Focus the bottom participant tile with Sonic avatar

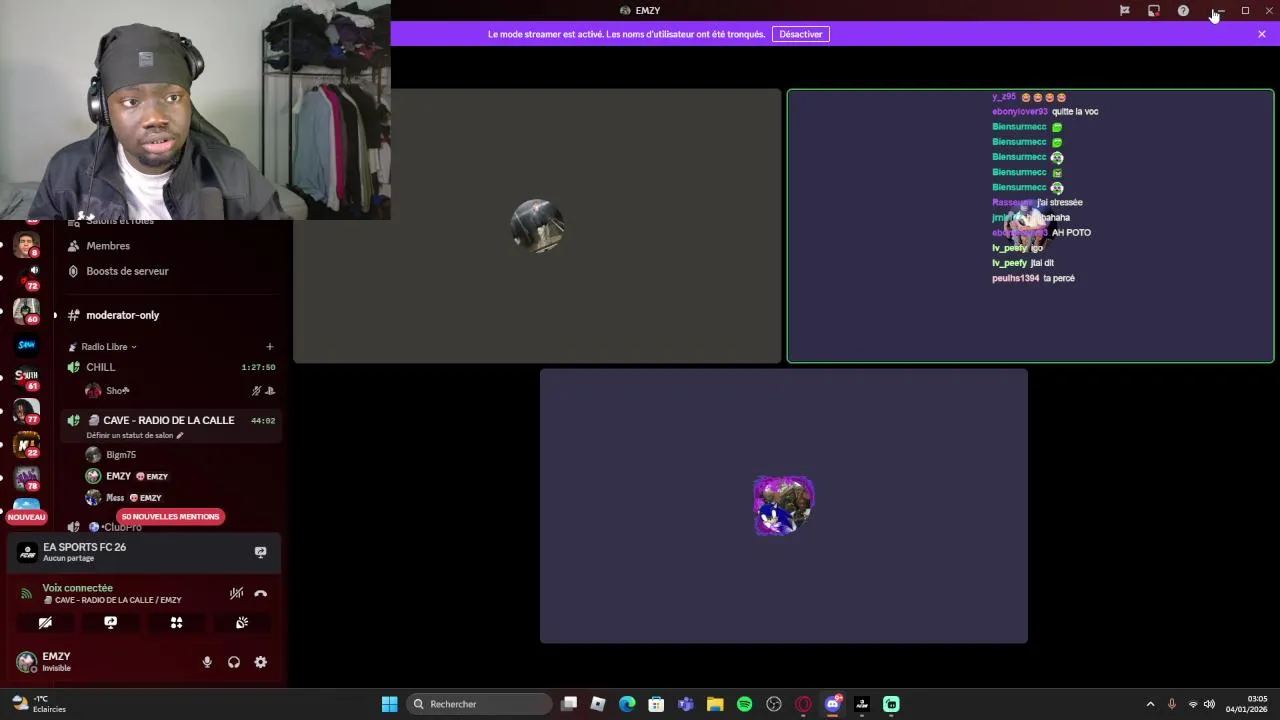[783, 506]
